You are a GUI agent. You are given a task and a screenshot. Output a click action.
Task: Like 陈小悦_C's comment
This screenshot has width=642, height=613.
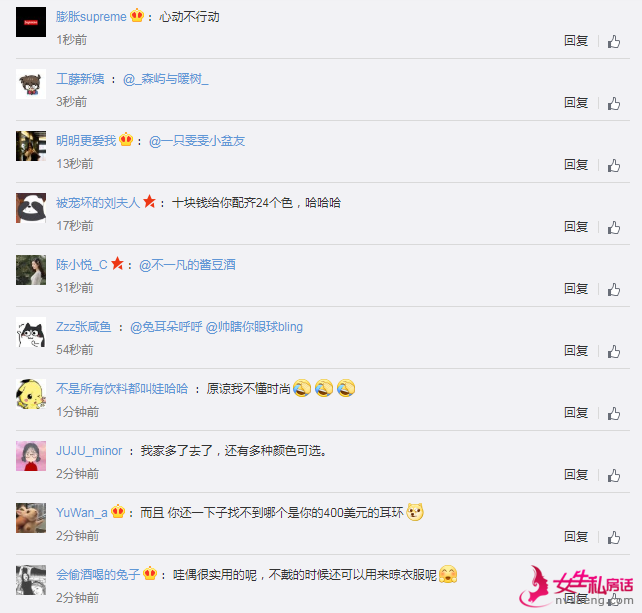coord(613,290)
